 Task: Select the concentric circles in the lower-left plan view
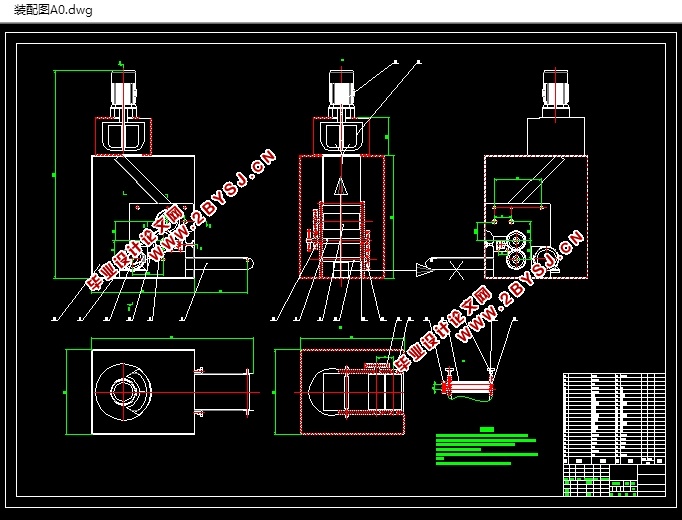[124, 392]
